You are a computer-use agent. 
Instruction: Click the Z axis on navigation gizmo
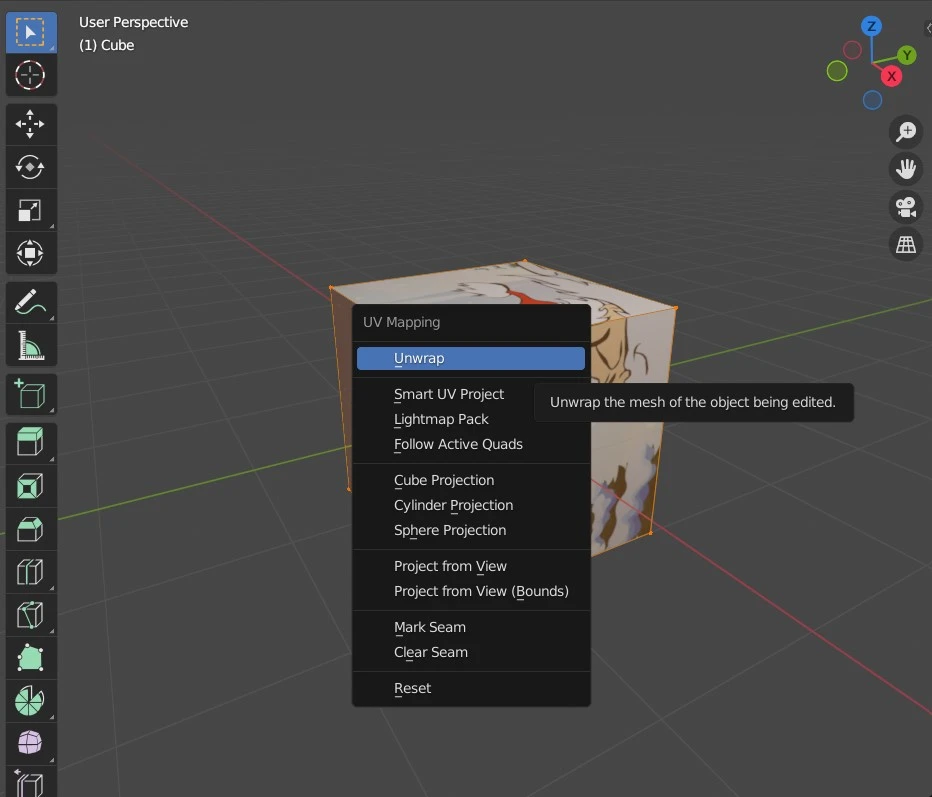(x=871, y=26)
